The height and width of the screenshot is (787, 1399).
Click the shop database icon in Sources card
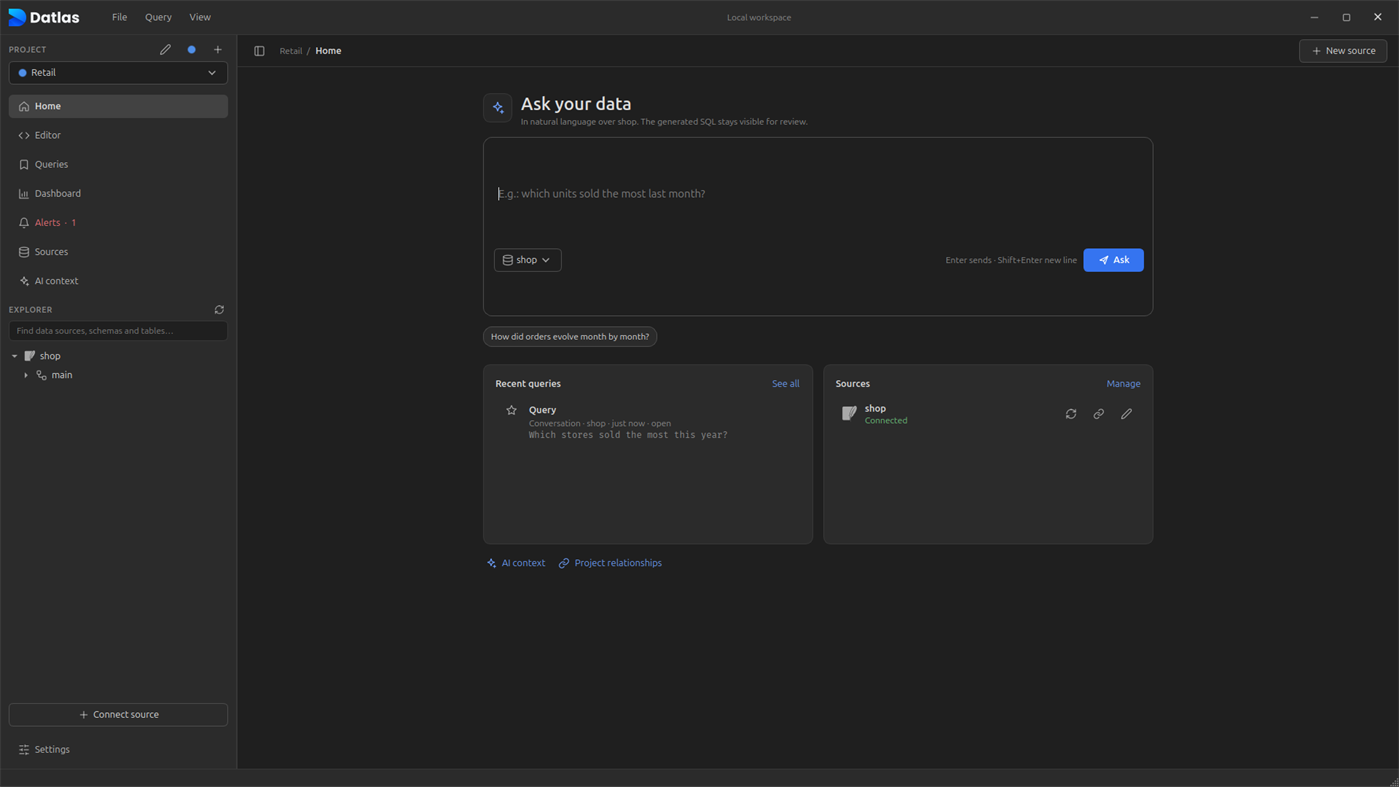pyautogui.click(x=849, y=414)
